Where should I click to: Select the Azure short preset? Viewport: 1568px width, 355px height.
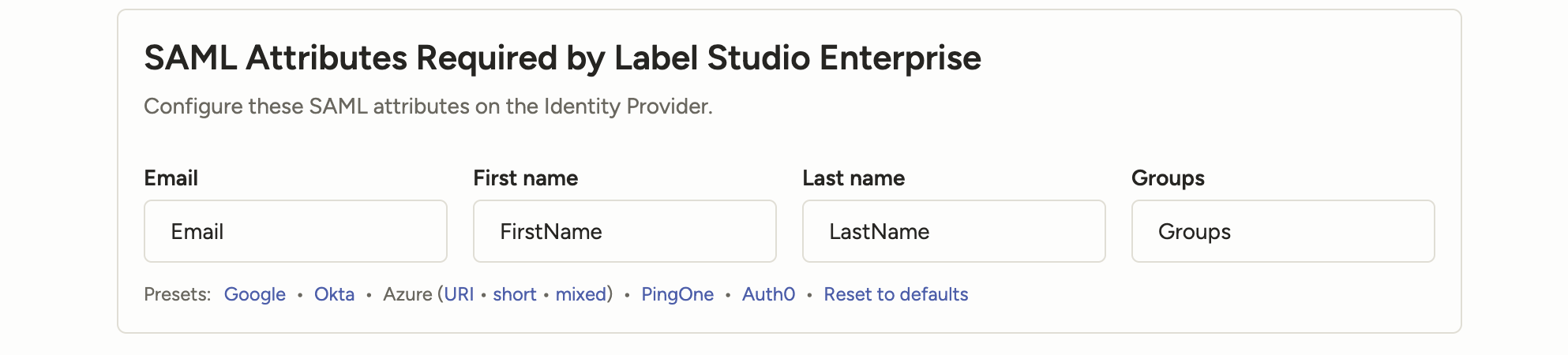(x=514, y=294)
